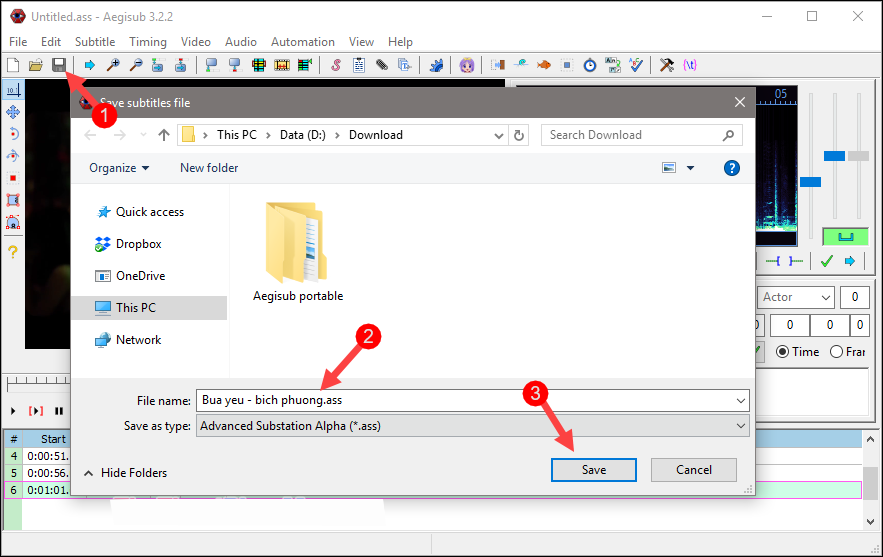This screenshot has height=557, width=883.
Task: Select the Rectangular clip visual tool
Action: click(x=13, y=200)
